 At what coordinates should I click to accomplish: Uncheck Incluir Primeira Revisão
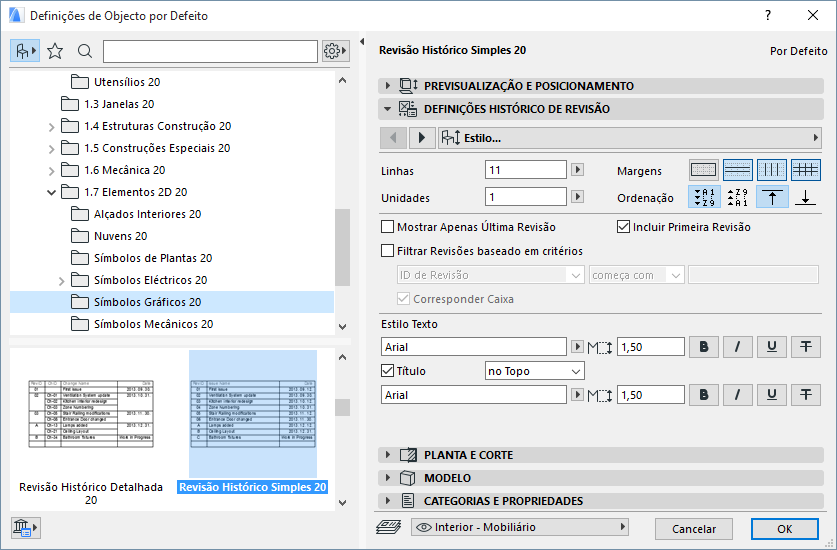[x=623, y=227]
